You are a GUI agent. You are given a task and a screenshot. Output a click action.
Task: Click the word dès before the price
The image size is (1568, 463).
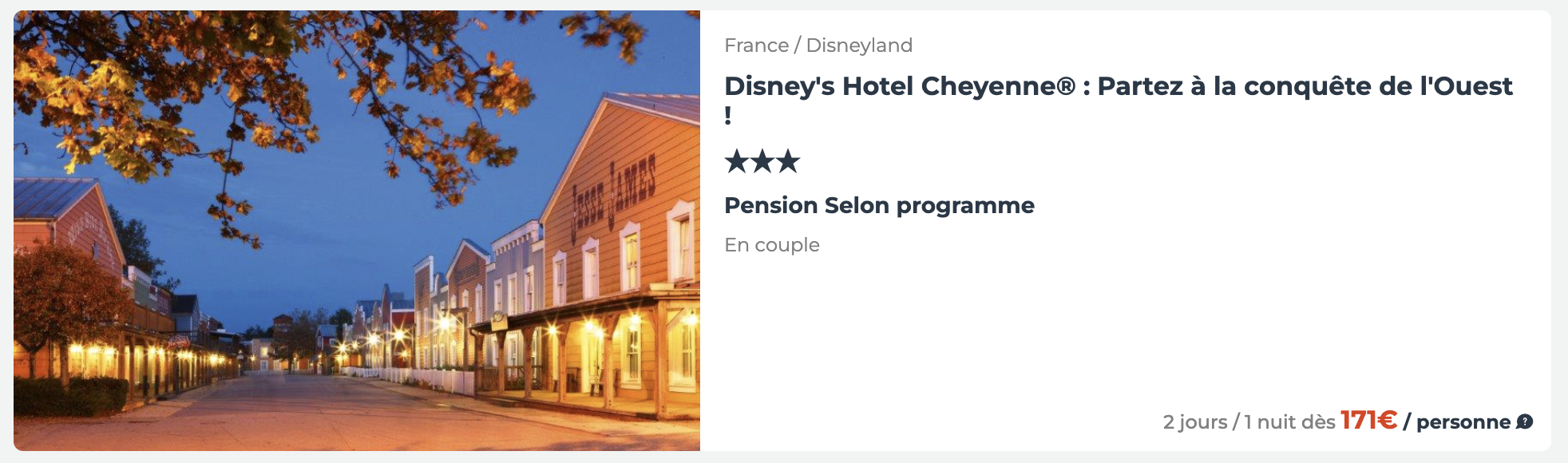tap(1317, 421)
